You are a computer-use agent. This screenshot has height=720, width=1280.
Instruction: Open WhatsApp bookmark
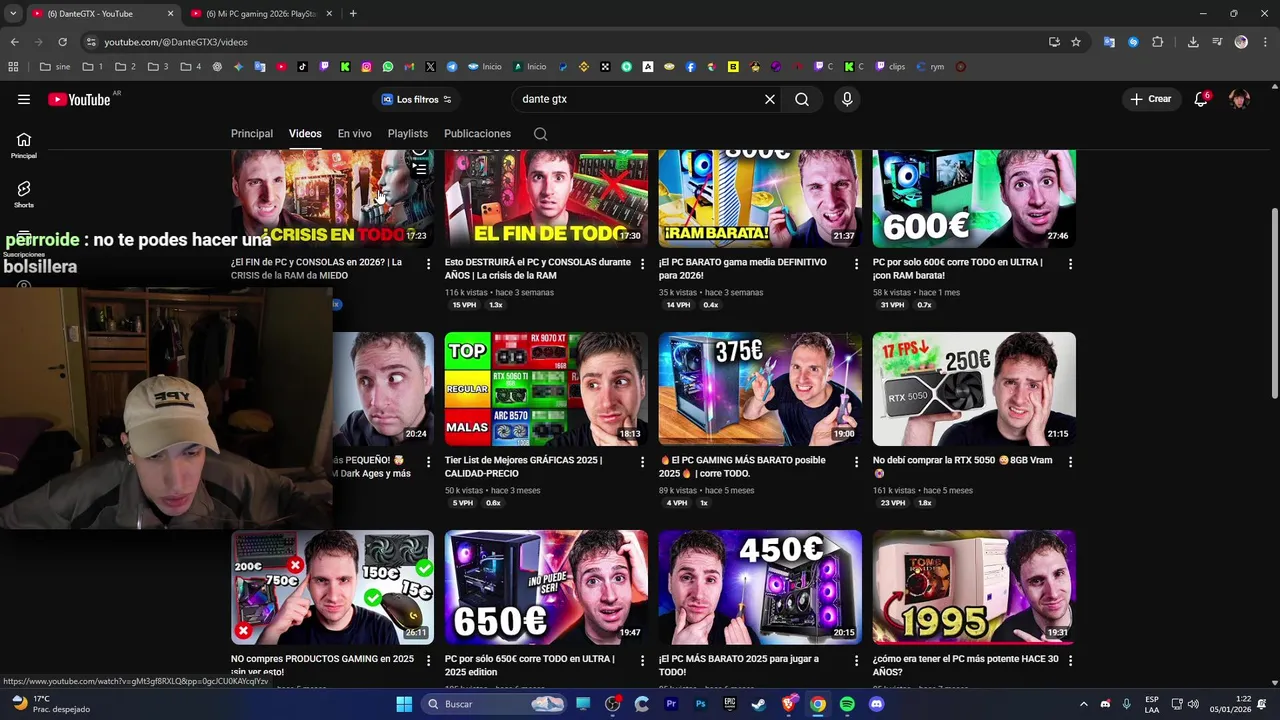(388, 67)
